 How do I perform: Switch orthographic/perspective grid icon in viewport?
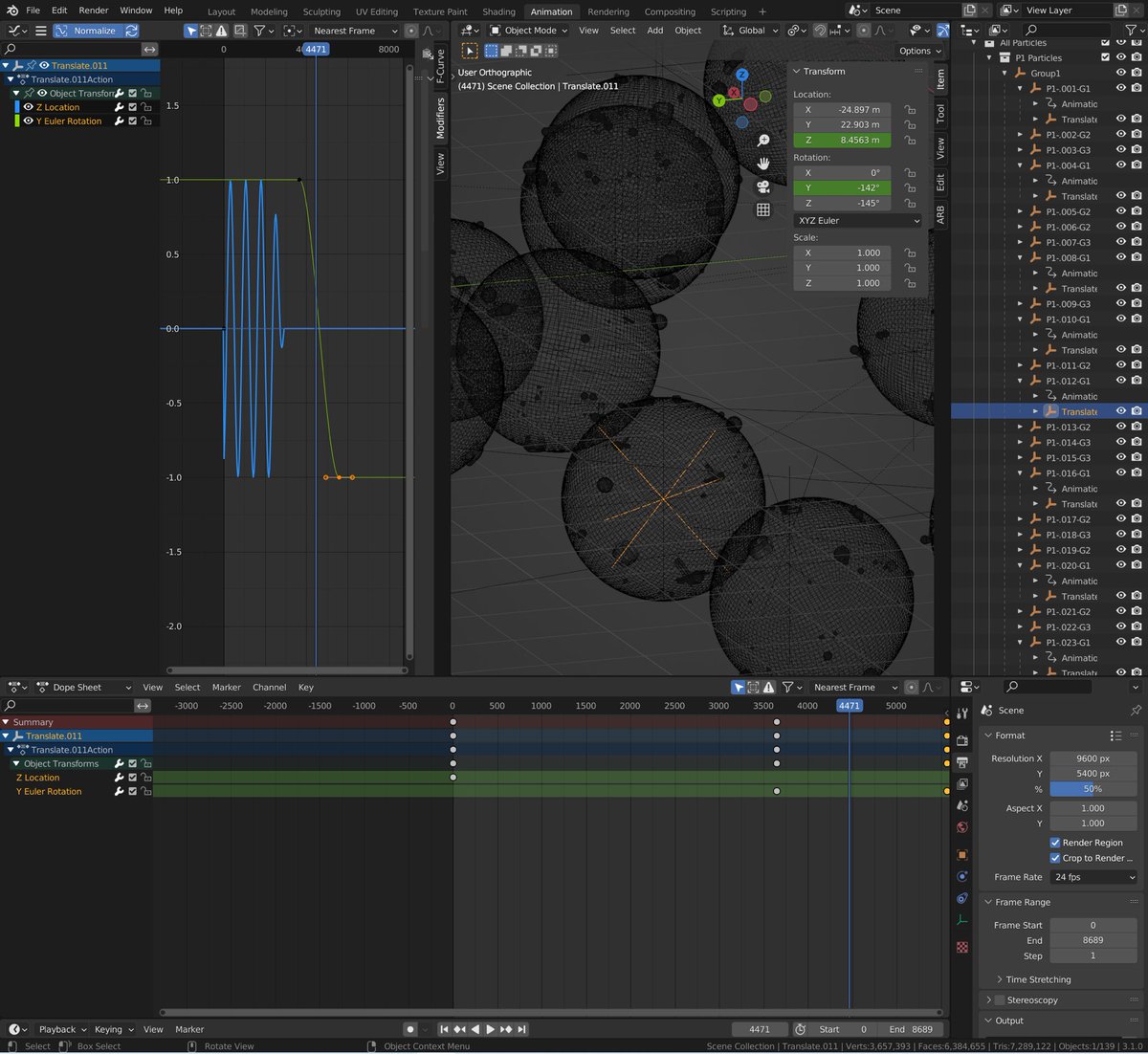(x=763, y=209)
